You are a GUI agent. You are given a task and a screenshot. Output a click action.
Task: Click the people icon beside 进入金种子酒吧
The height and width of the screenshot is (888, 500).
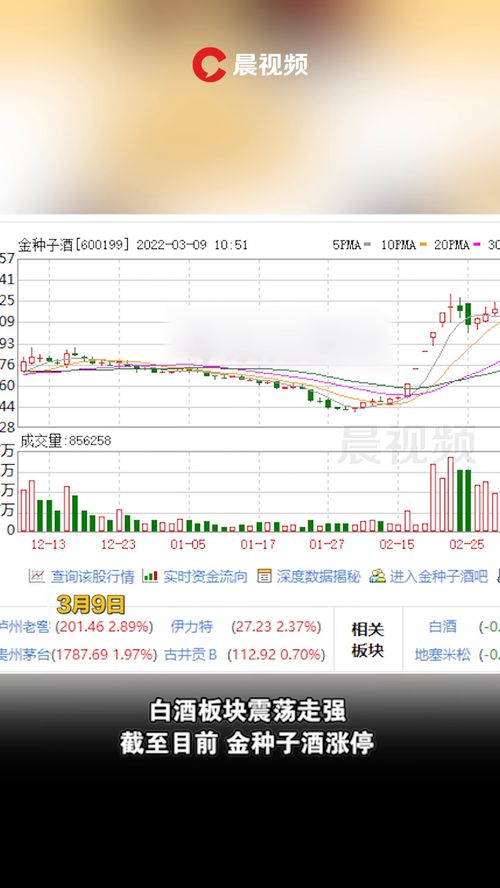click(x=377, y=577)
